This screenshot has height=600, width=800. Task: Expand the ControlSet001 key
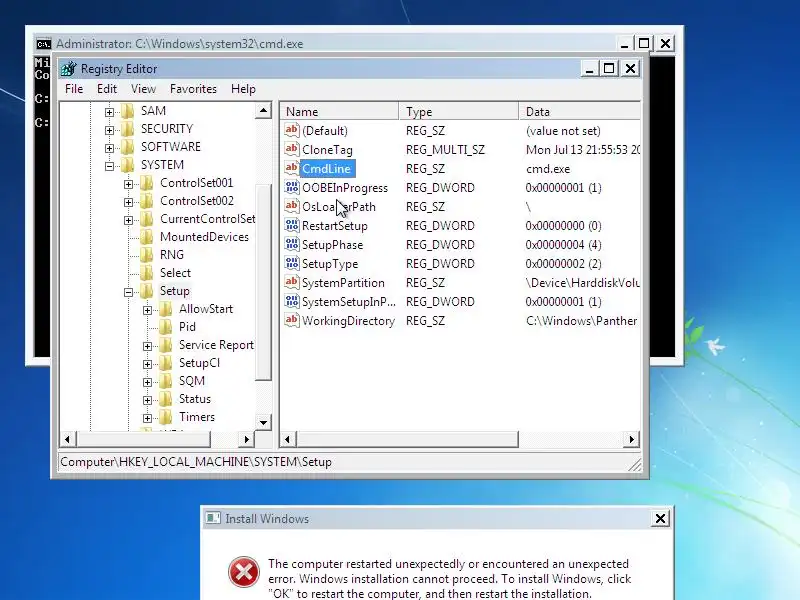(x=128, y=184)
